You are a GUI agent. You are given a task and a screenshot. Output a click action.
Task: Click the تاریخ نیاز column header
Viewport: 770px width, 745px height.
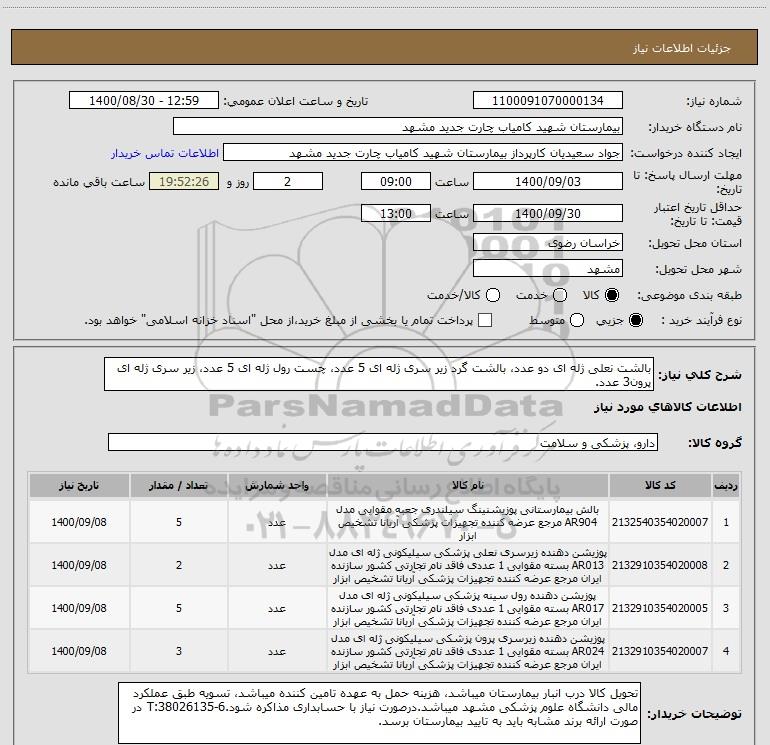click(x=79, y=485)
